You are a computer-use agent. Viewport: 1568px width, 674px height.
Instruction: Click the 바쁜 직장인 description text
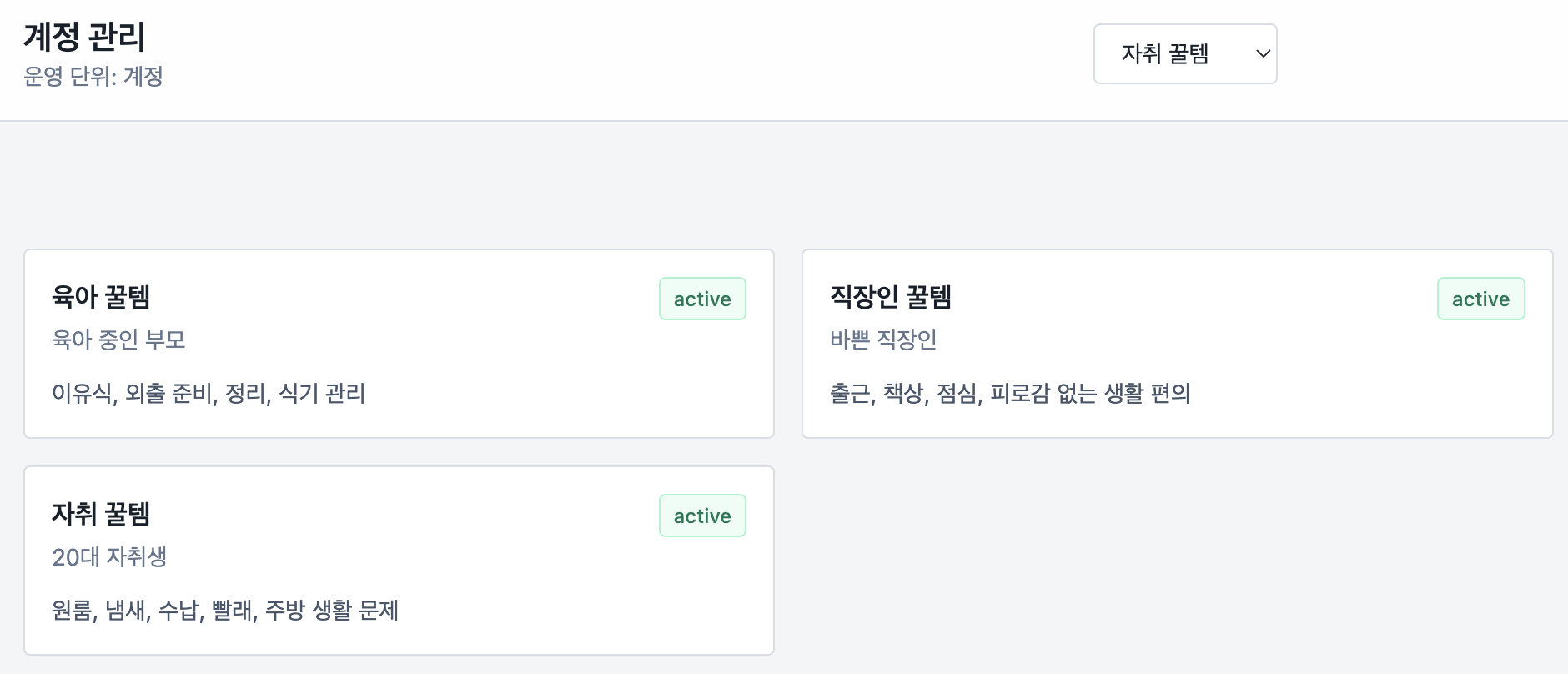881,340
